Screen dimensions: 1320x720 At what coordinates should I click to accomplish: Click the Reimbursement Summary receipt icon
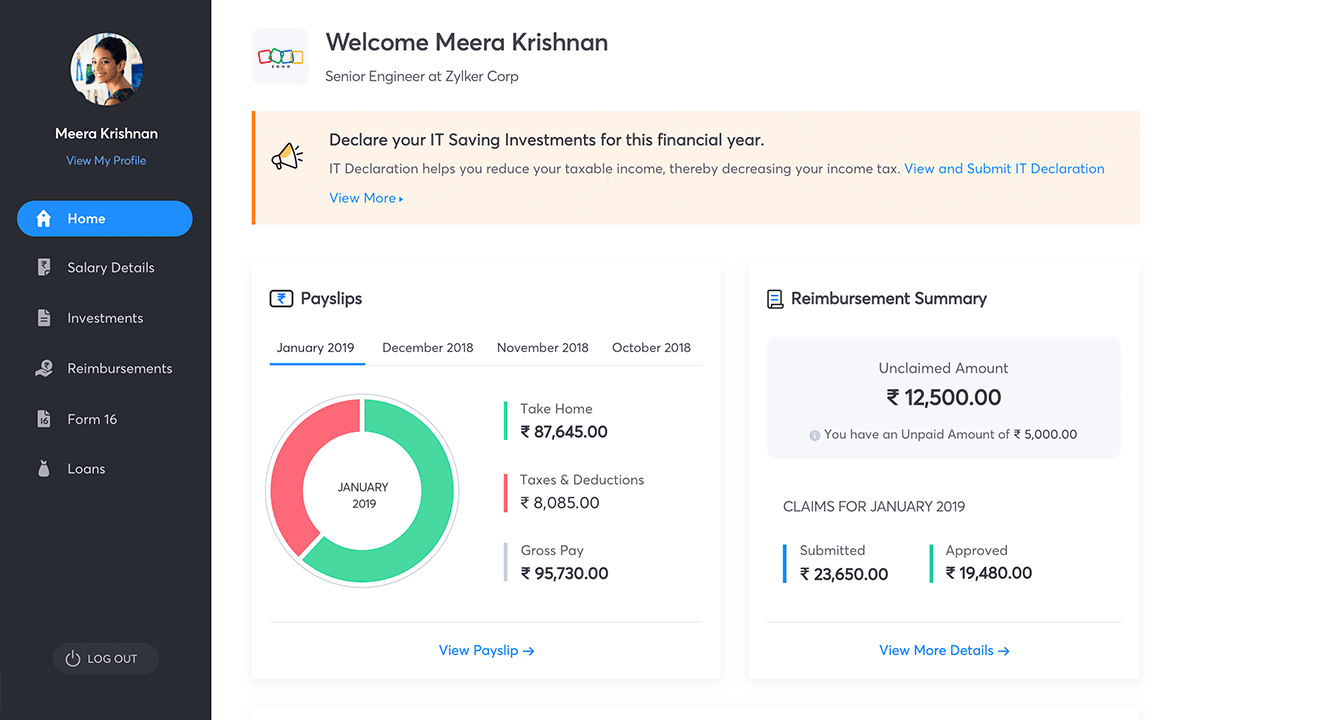(775, 299)
